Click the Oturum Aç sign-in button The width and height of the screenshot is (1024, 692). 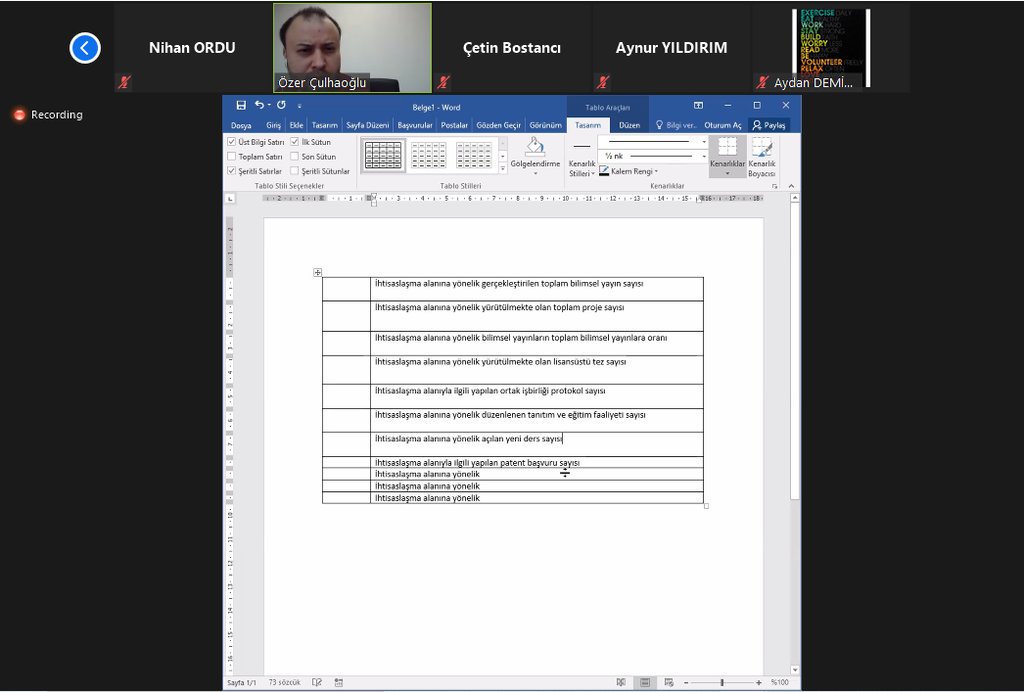point(723,125)
